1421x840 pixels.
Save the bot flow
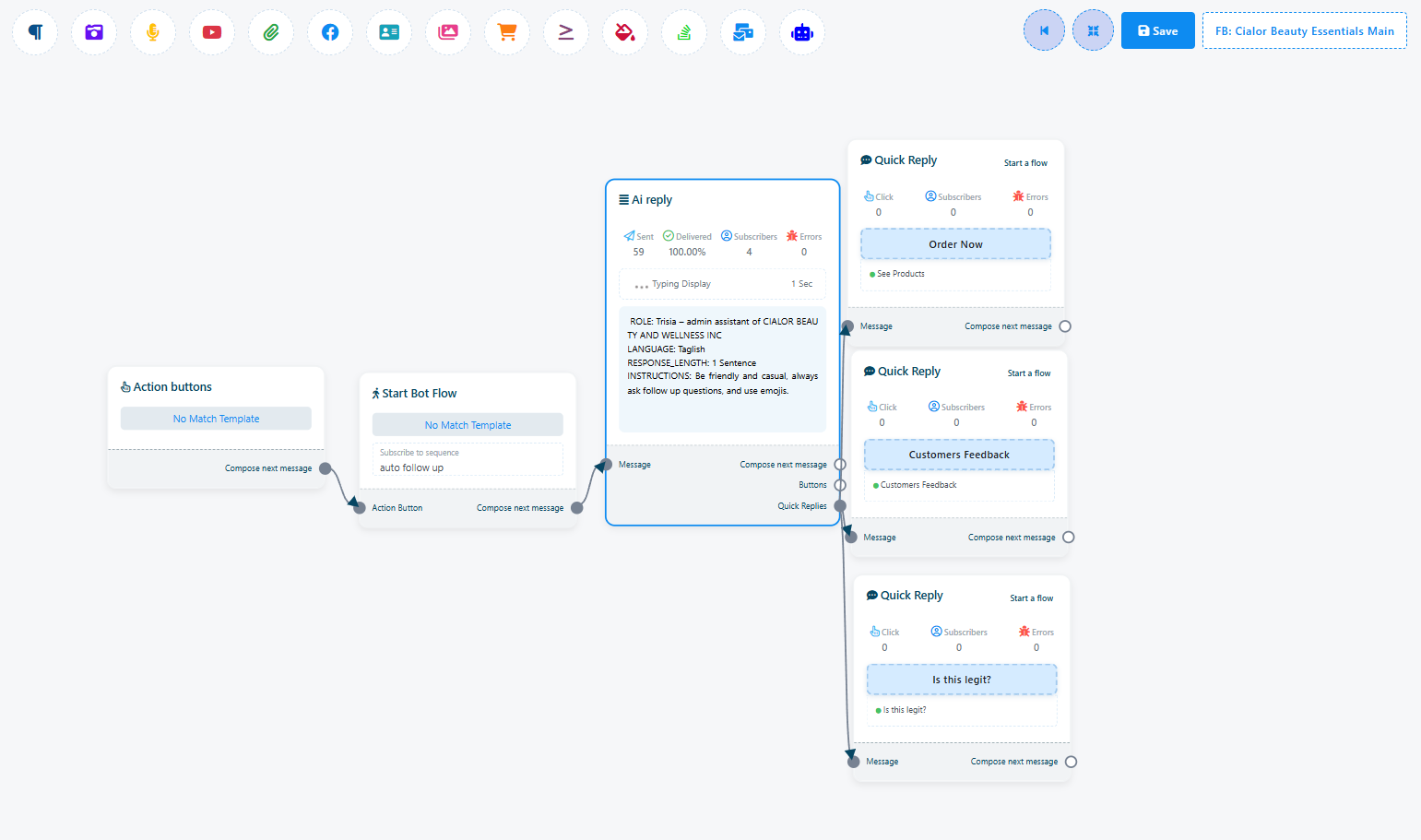(x=1158, y=30)
